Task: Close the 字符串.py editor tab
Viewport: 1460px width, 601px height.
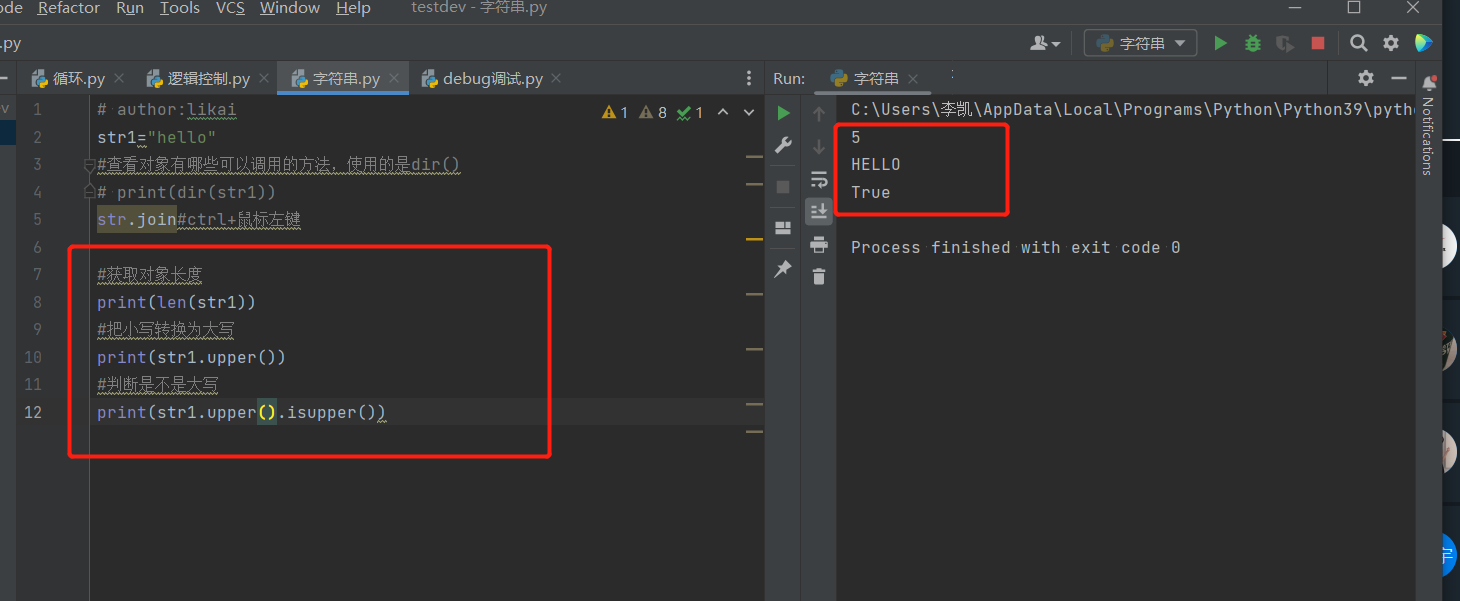Action: click(394, 78)
